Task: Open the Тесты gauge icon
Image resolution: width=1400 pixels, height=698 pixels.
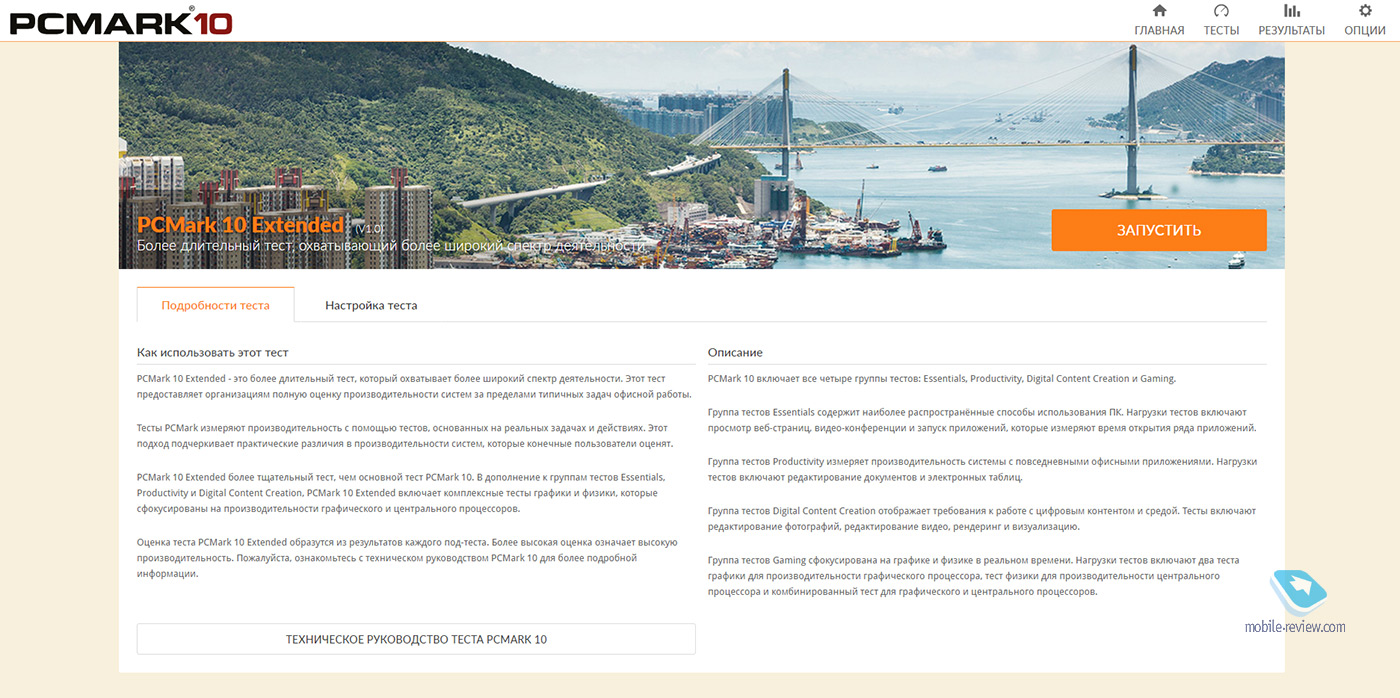Action: tap(1221, 11)
